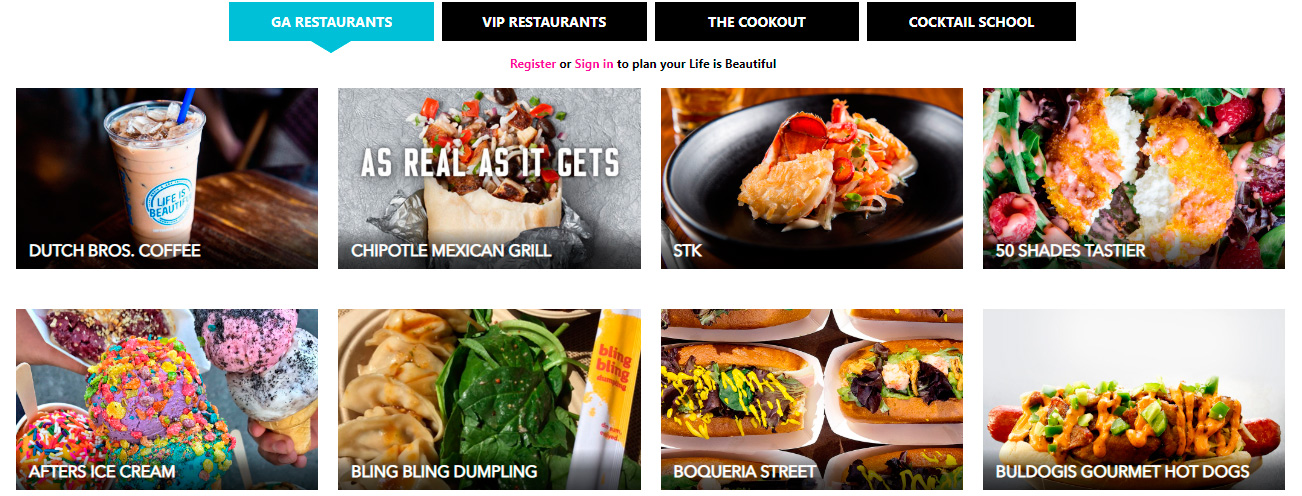Select the STK restaurant image
Viewport: 1302px width, 496px height.
[812, 178]
